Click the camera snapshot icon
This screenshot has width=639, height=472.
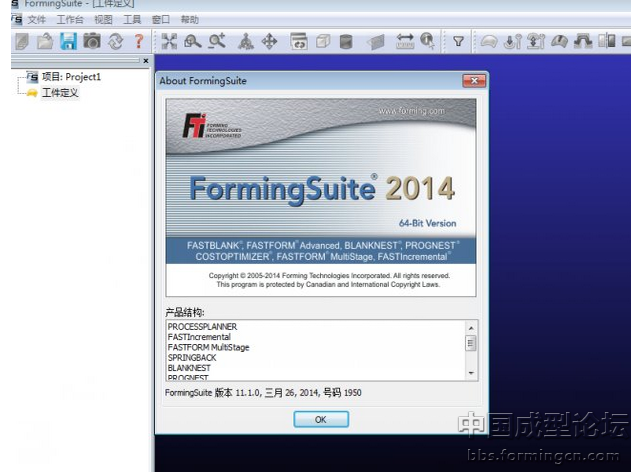pos(92,41)
